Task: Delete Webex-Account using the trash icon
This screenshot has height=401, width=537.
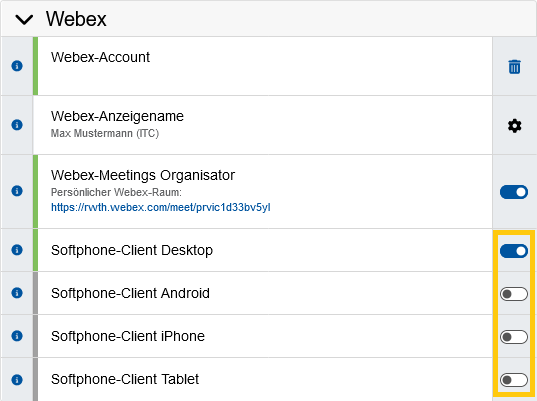Action: tap(514, 66)
